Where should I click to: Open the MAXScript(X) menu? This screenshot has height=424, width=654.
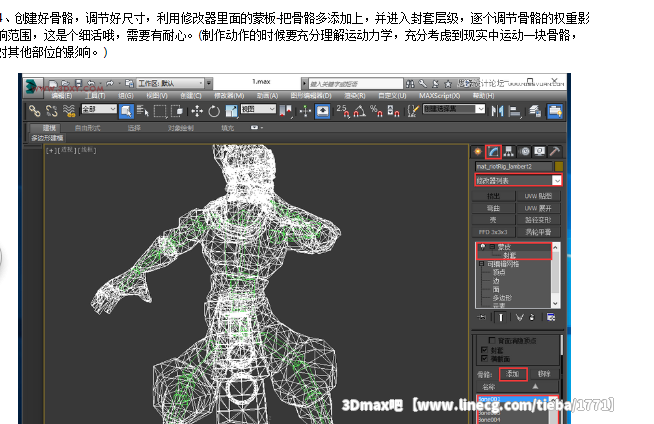point(440,96)
